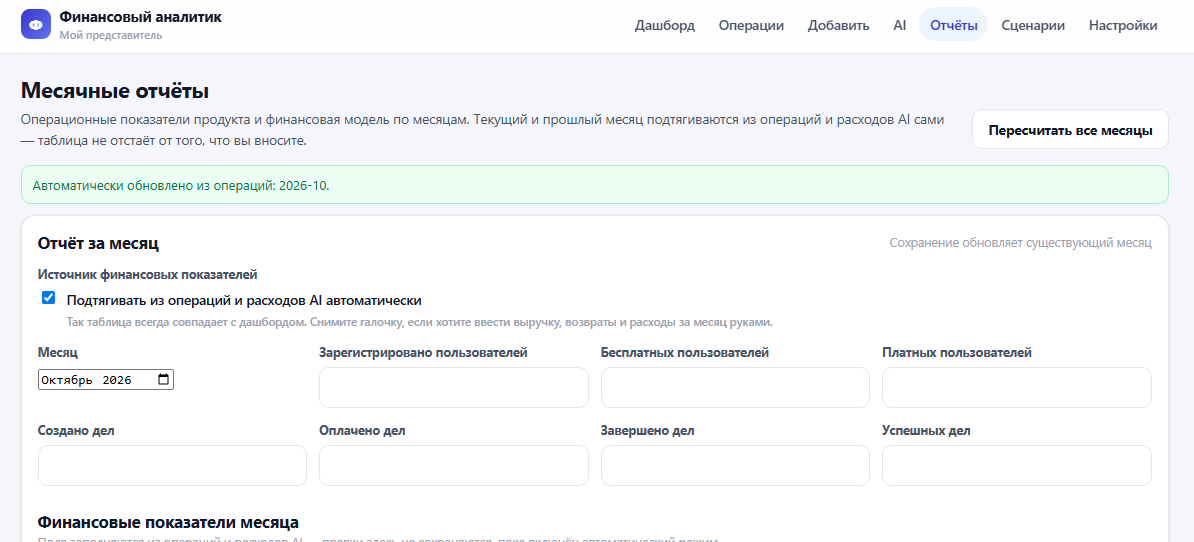1194x542 pixels.
Task: Focus the Бесплатных пользователей input
Action: 735,387
